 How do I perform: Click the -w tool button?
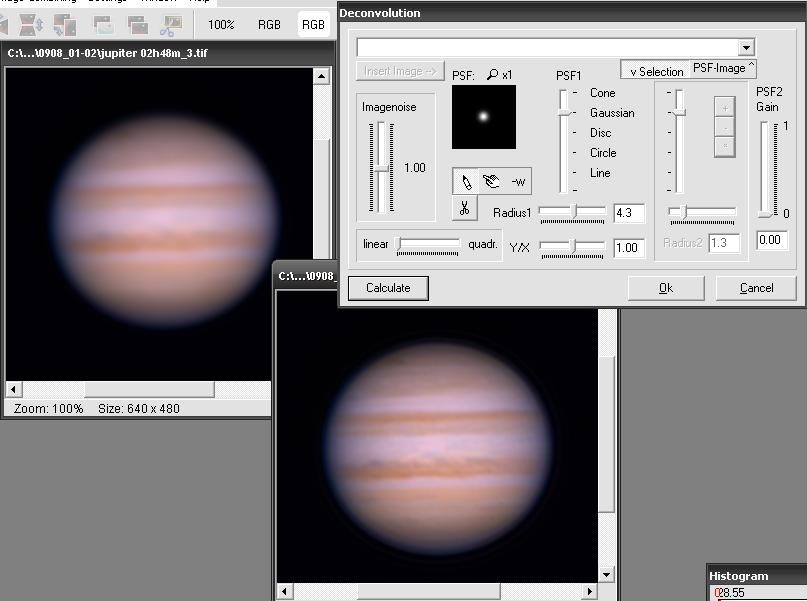[x=518, y=182]
